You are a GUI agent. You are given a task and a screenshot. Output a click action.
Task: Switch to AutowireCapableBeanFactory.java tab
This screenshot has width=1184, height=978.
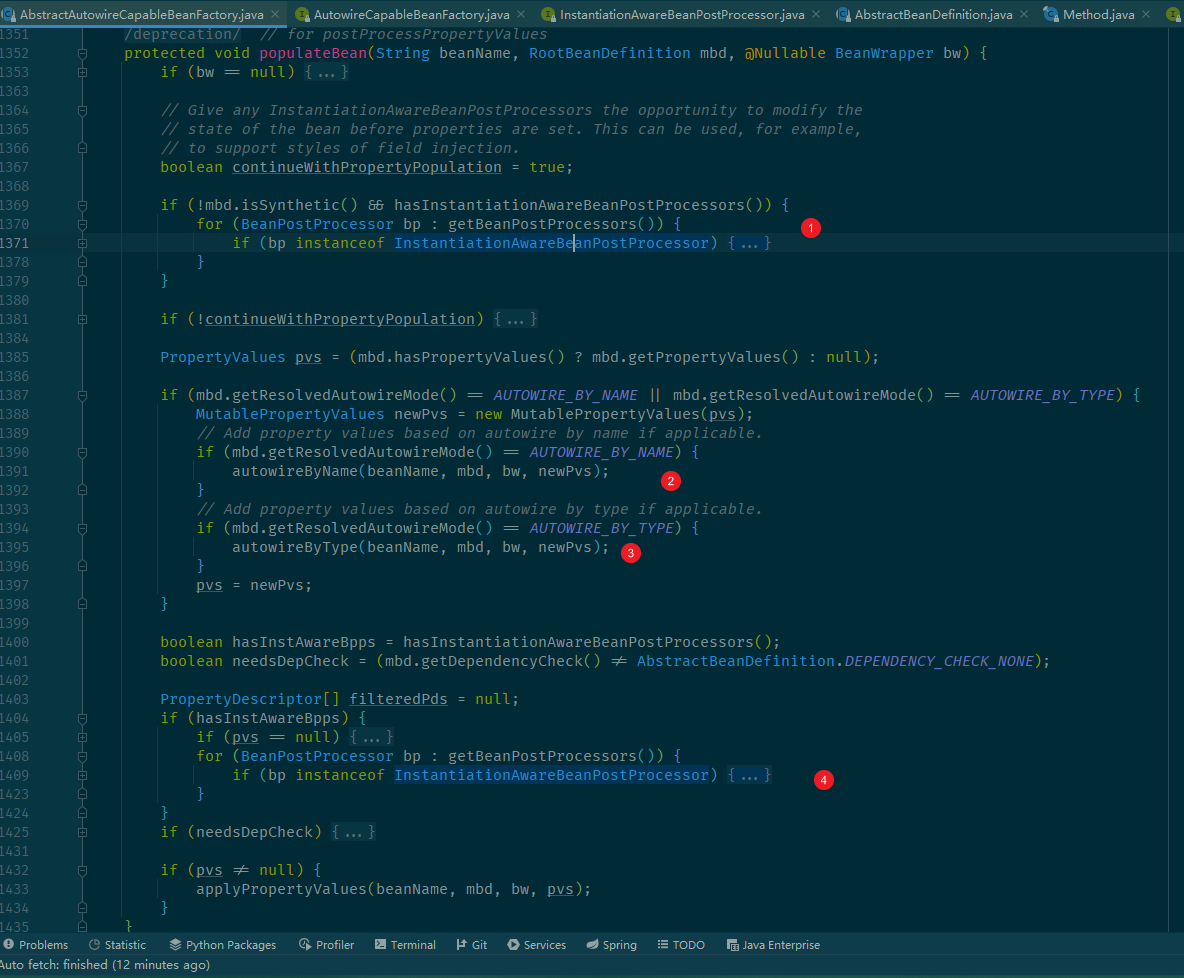412,14
